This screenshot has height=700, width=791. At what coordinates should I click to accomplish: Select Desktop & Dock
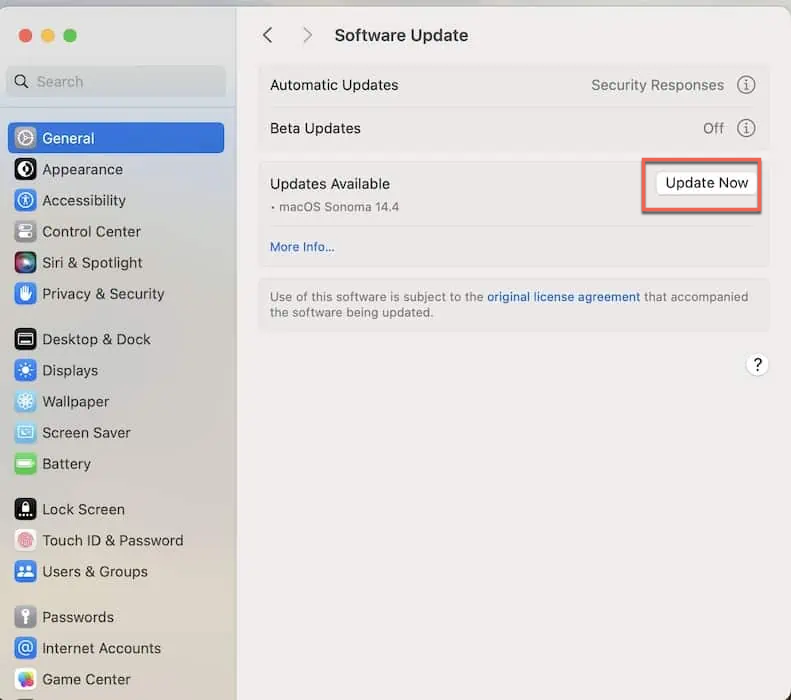point(116,339)
